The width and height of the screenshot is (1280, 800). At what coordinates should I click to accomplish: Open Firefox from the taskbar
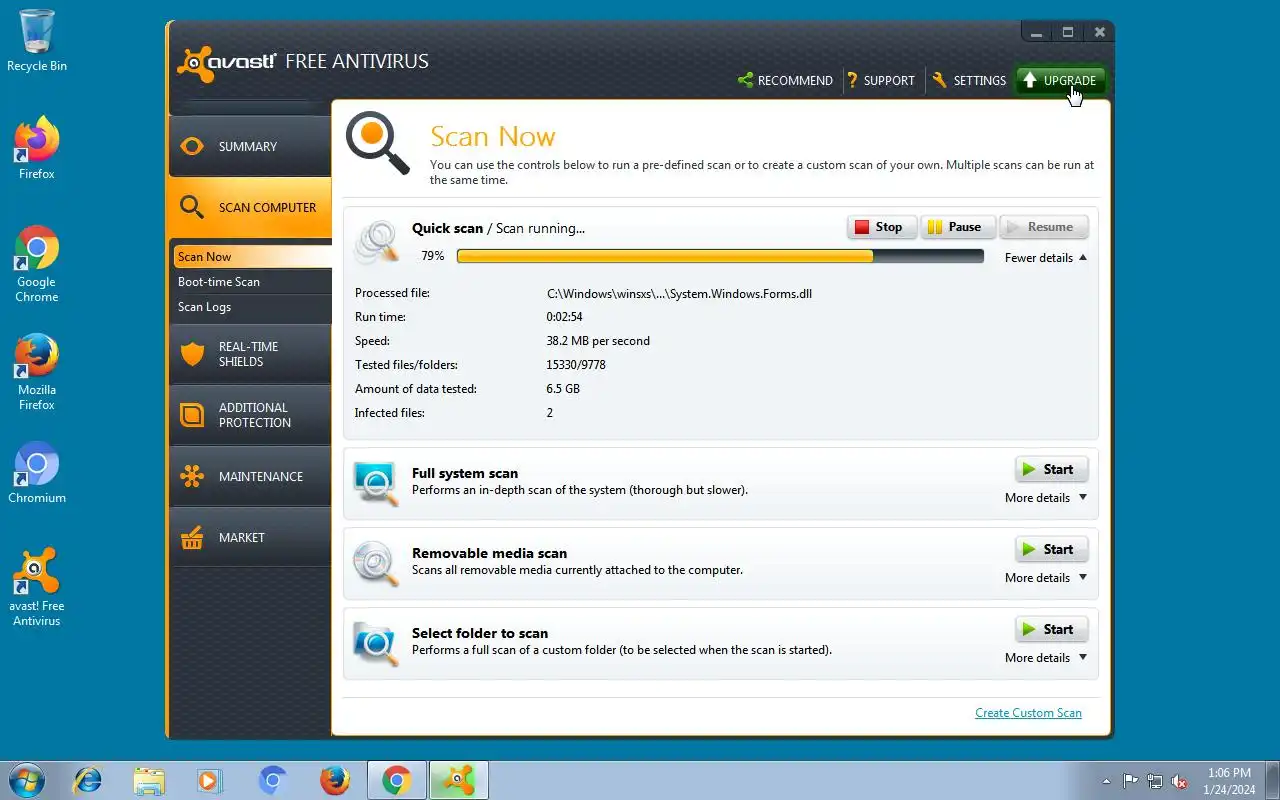click(x=334, y=780)
